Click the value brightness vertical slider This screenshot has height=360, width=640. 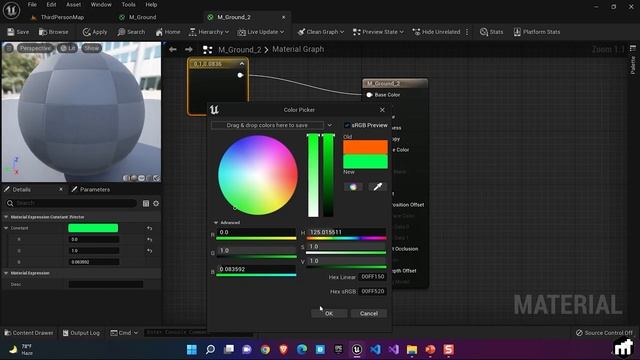tap(329, 175)
